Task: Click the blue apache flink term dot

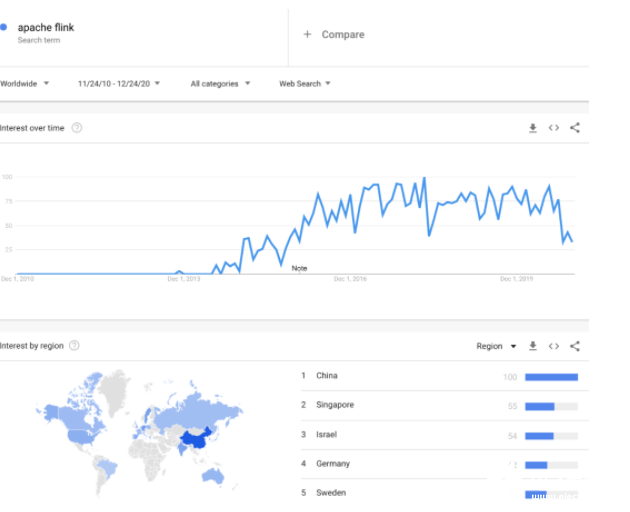Action: 5,27
